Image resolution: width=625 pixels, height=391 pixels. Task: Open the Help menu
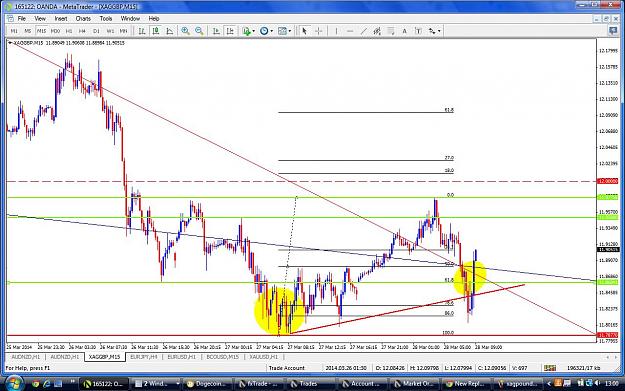(154, 18)
